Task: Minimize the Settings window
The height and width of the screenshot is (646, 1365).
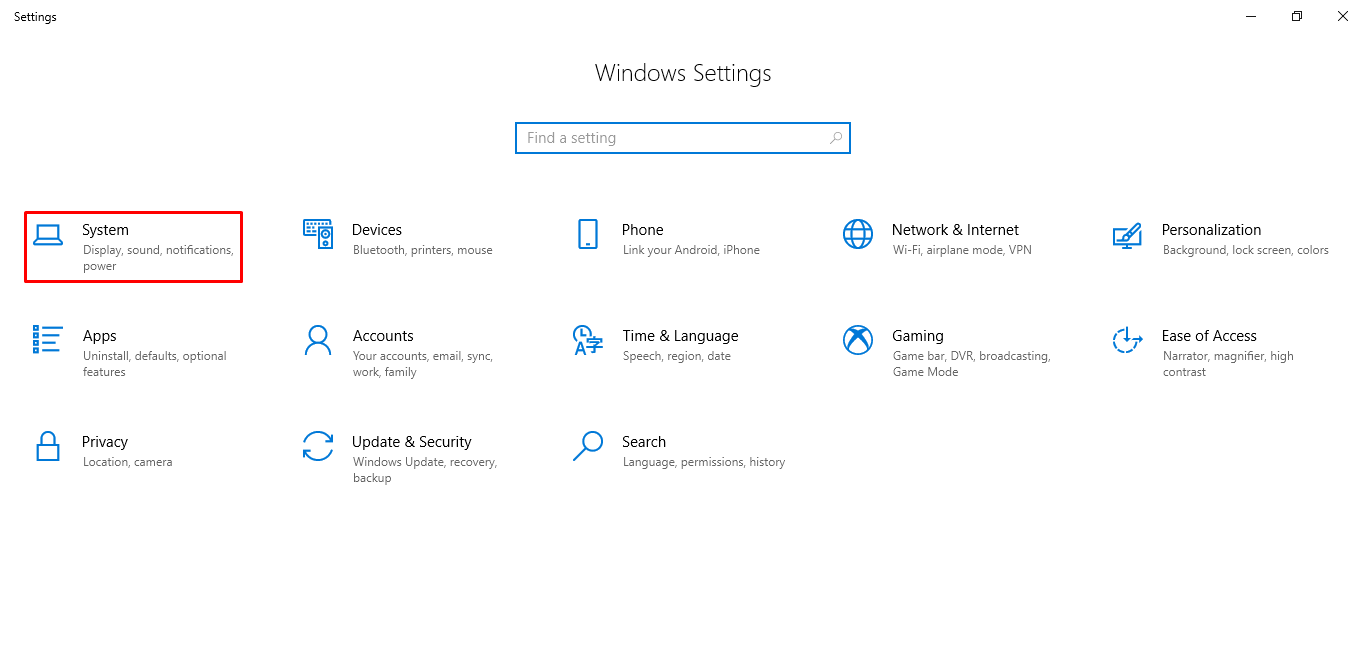Action: 1251,16
